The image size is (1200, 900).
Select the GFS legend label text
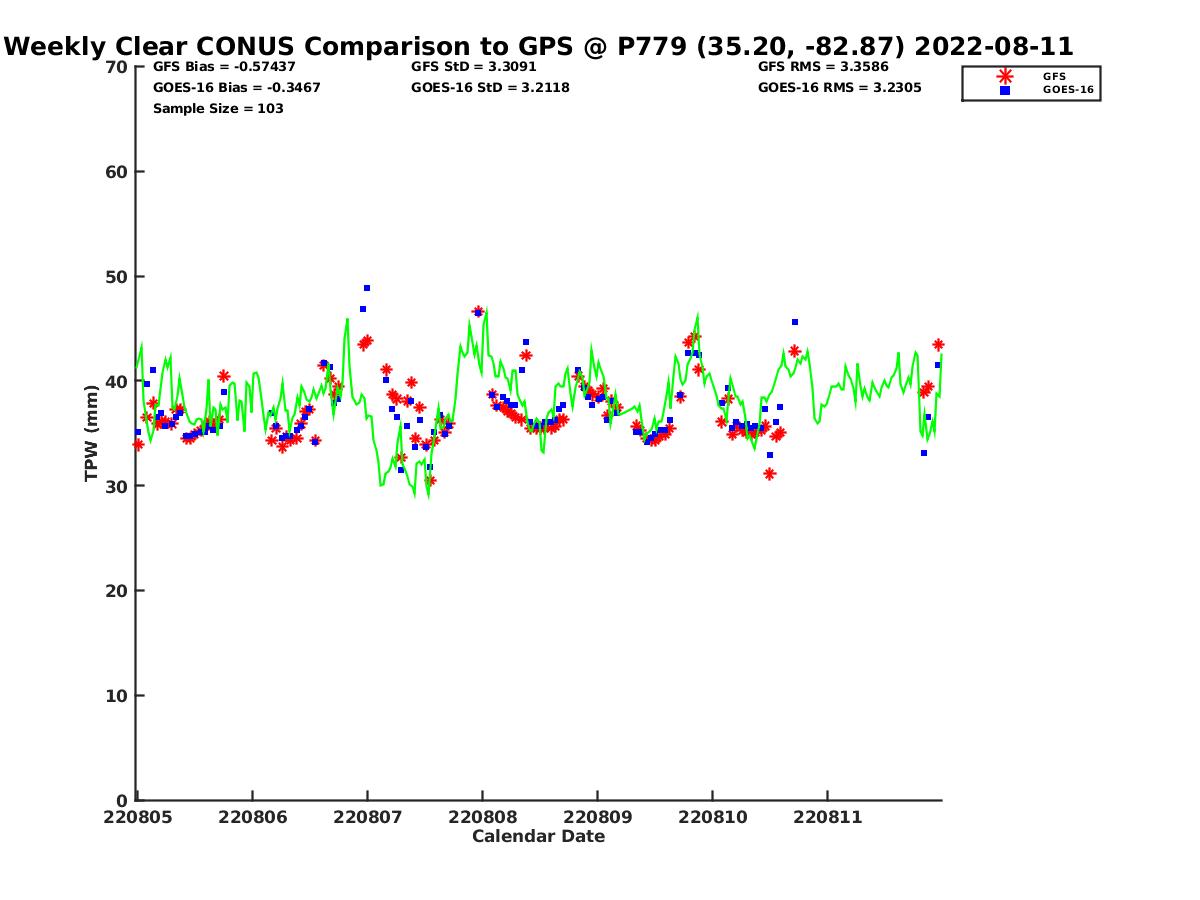coord(1054,76)
